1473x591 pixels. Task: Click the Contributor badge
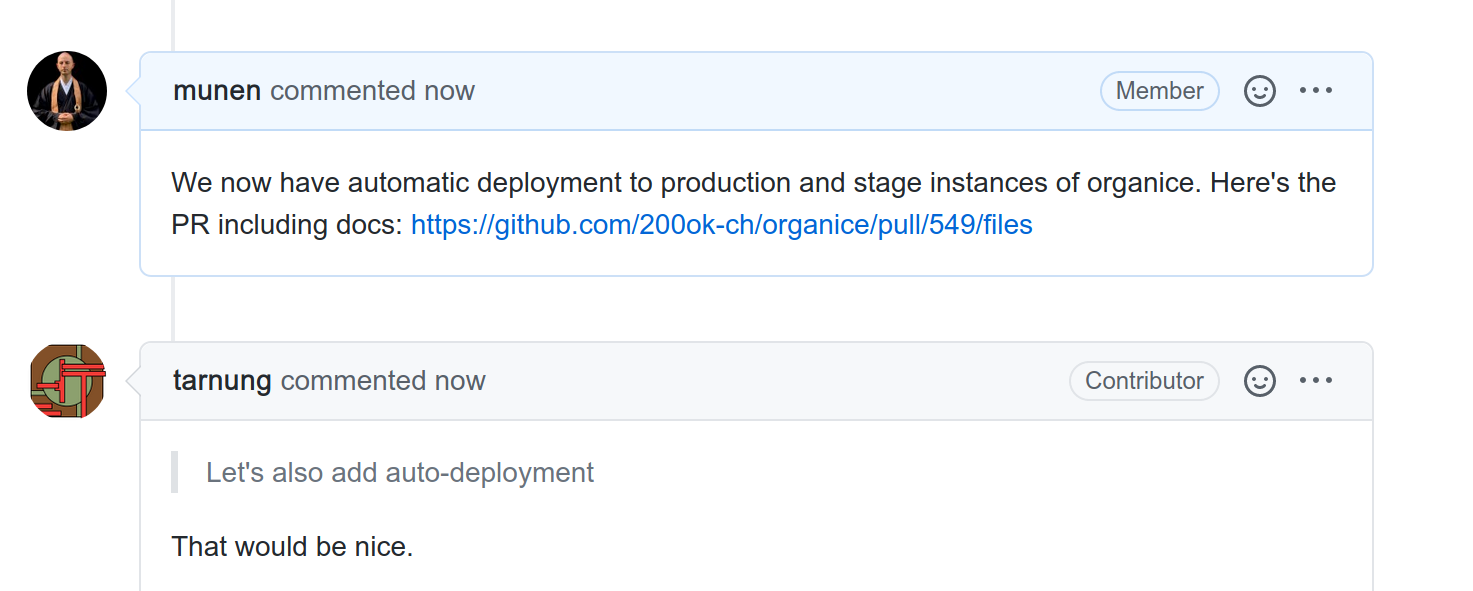(x=1144, y=381)
